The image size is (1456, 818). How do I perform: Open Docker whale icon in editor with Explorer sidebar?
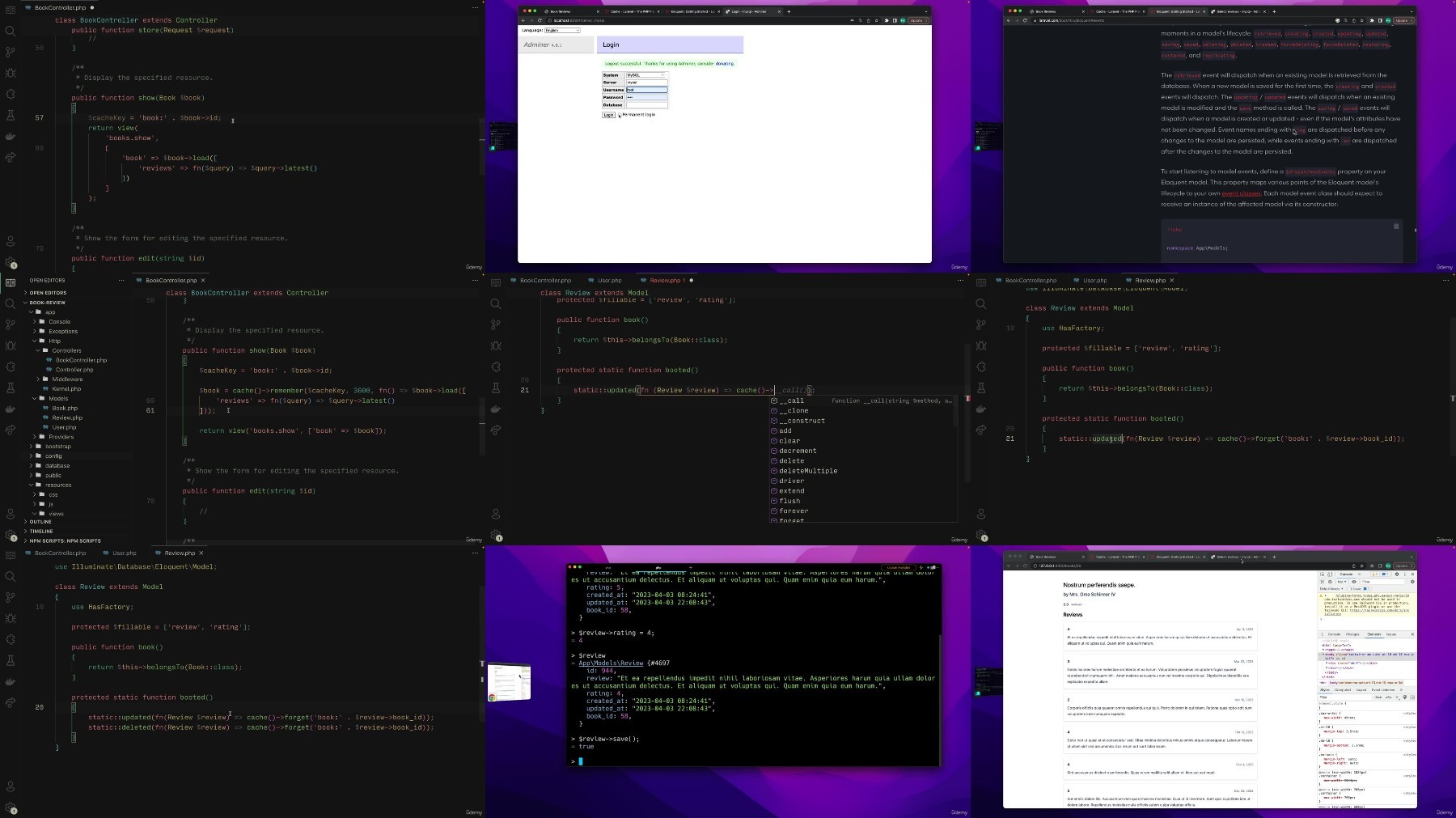tap(10, 409)
